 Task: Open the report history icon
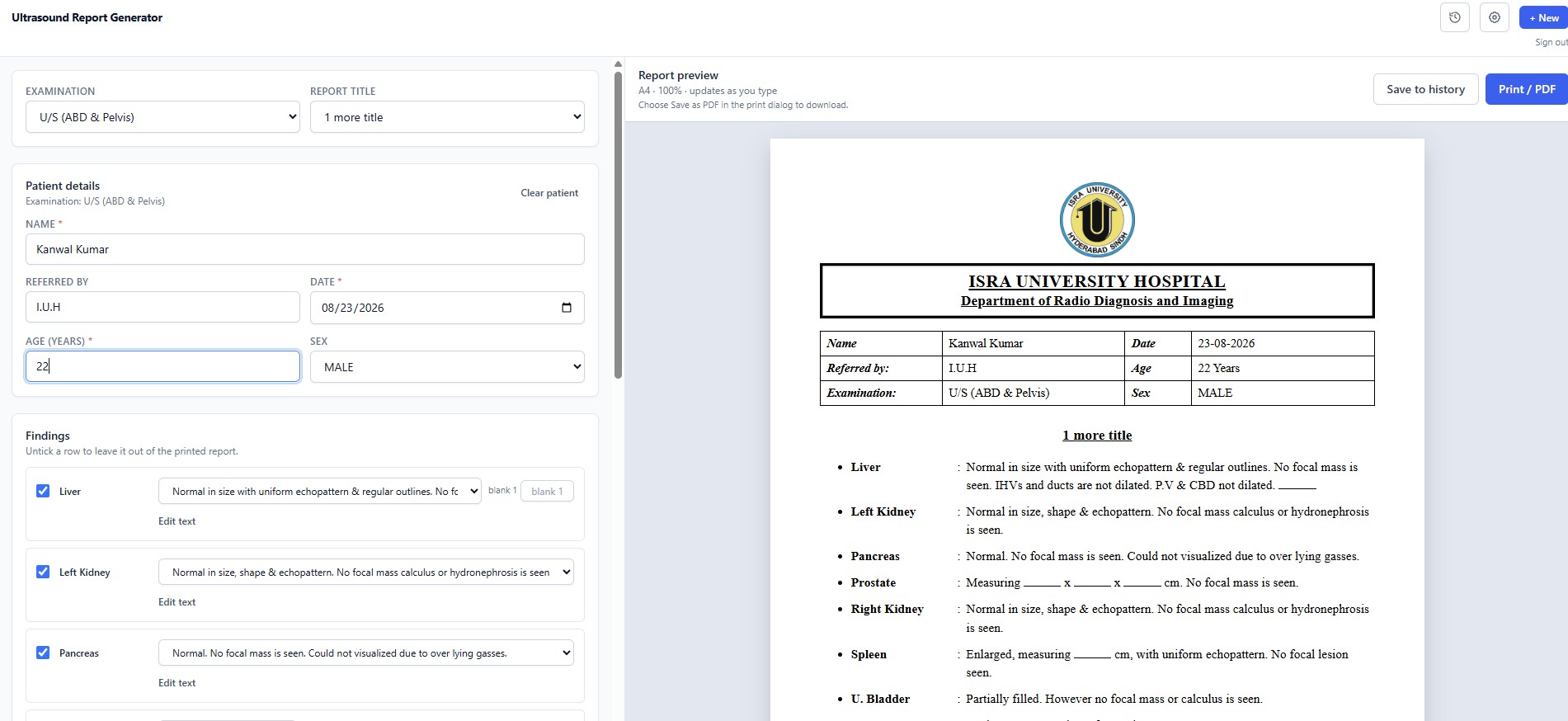pos(1455,17)
